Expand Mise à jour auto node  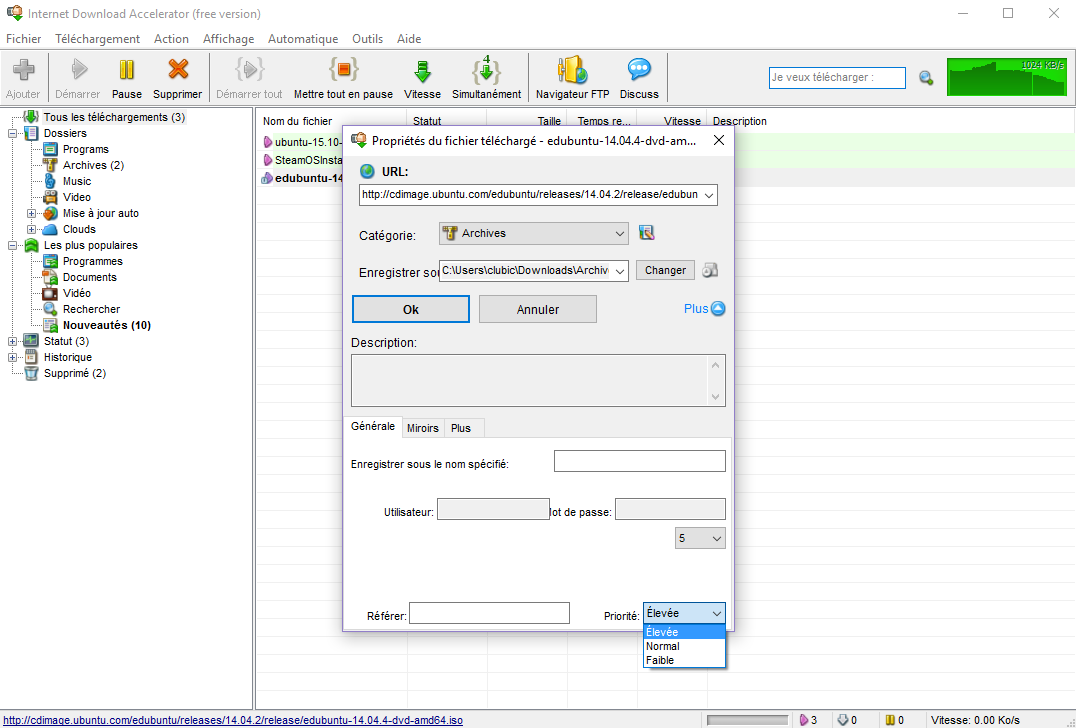(x=31, y=213)
